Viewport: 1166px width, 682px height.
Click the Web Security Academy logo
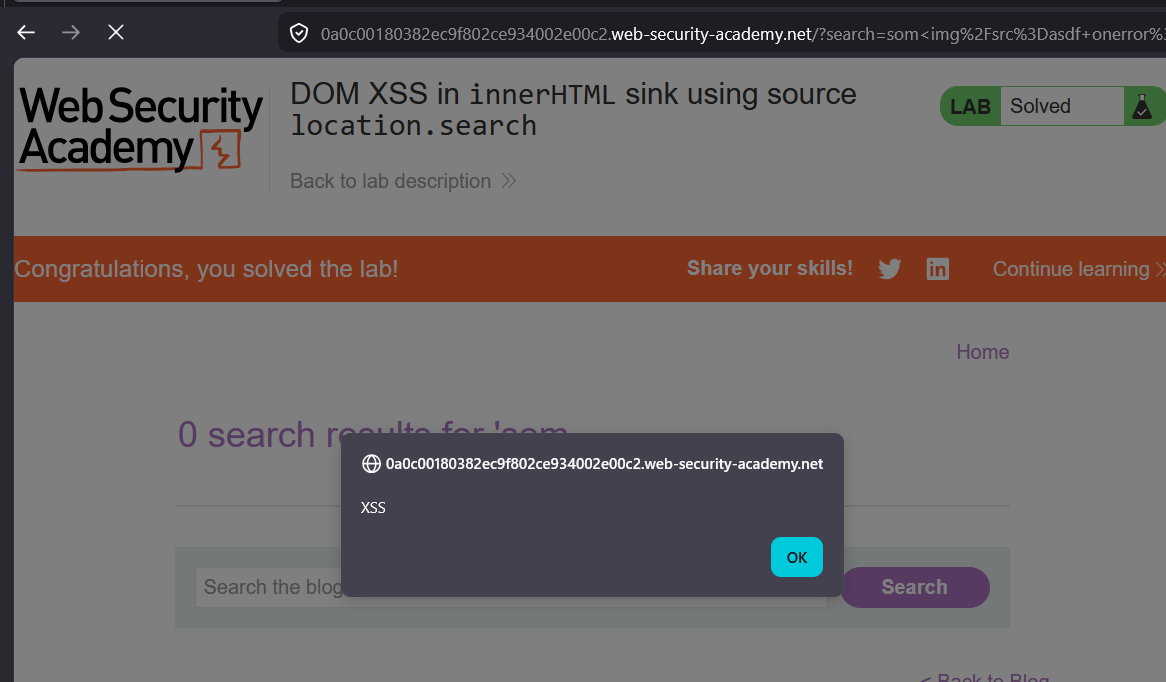[141, 129]
